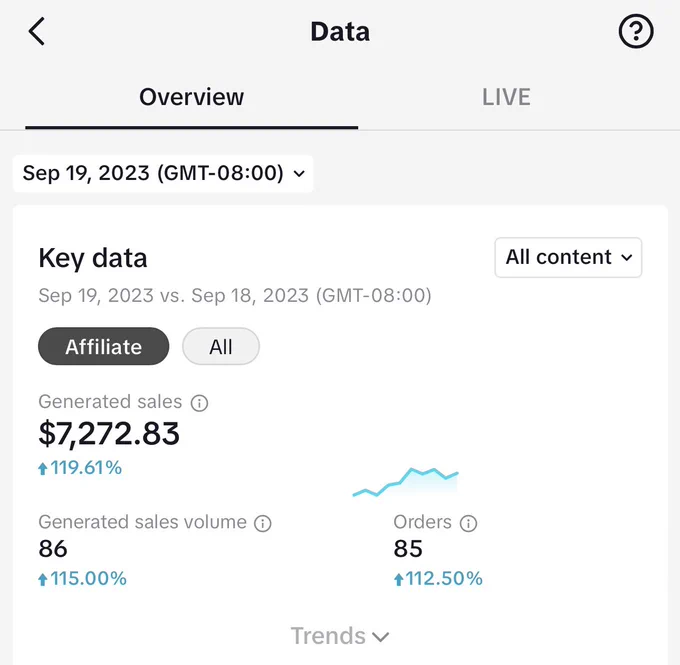
Task: Click the Orders count 85
Action: [x=408, y=549]
